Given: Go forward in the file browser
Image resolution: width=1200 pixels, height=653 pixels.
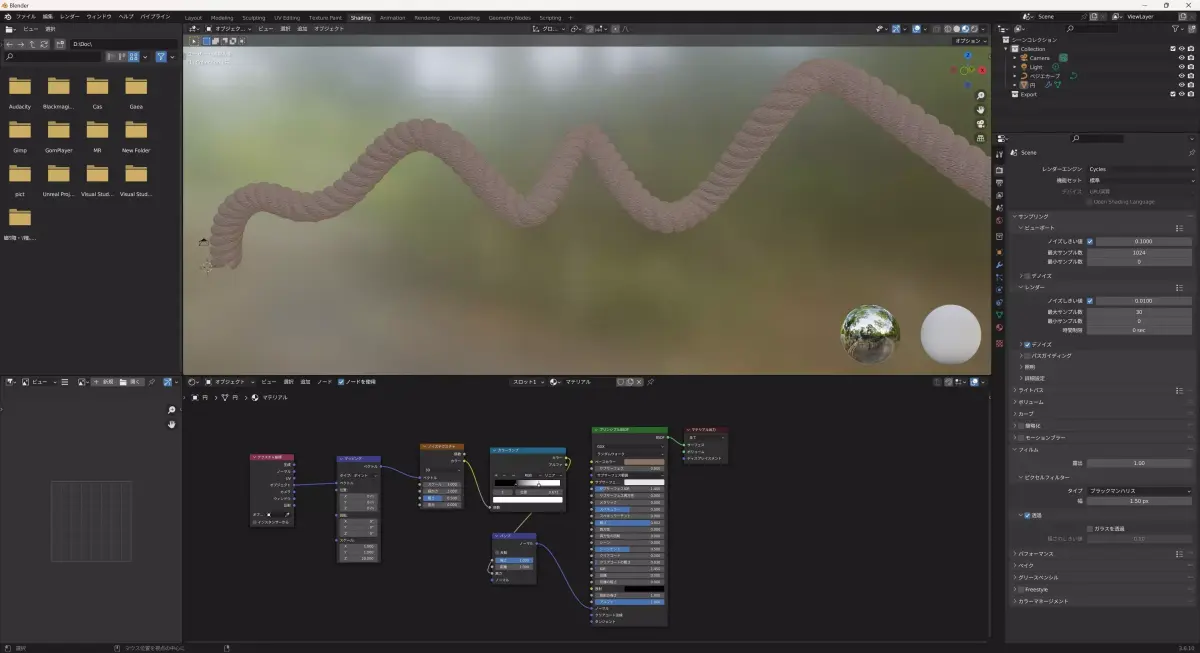Looking at the screenshot, I should pyautogui.click(x=21, y=44).
